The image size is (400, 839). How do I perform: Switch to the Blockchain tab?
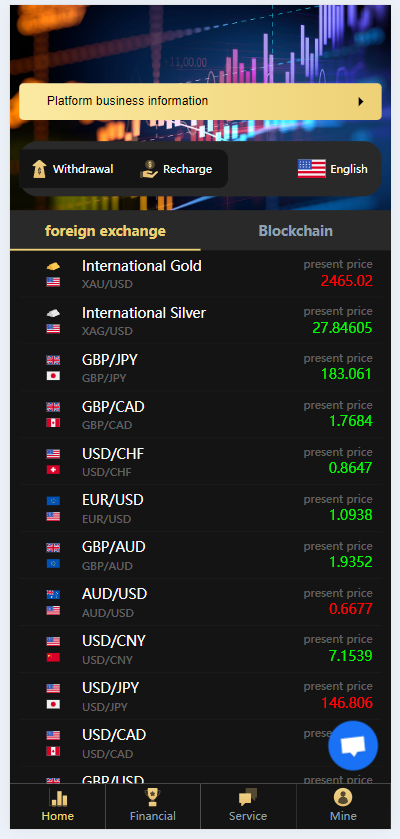click(296, 231)
